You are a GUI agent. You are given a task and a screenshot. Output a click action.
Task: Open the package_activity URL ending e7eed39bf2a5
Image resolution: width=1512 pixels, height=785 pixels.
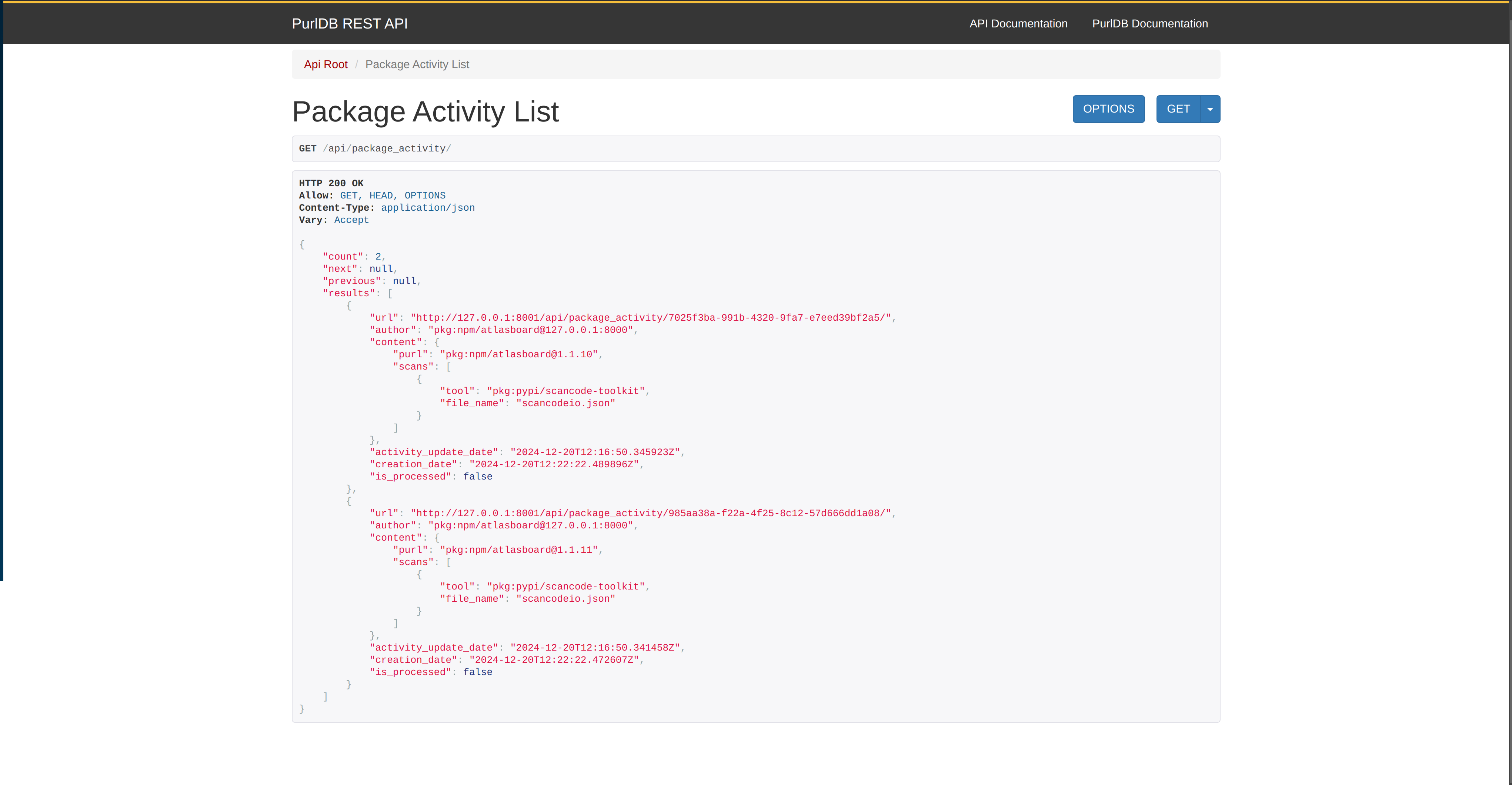[651, 317]
